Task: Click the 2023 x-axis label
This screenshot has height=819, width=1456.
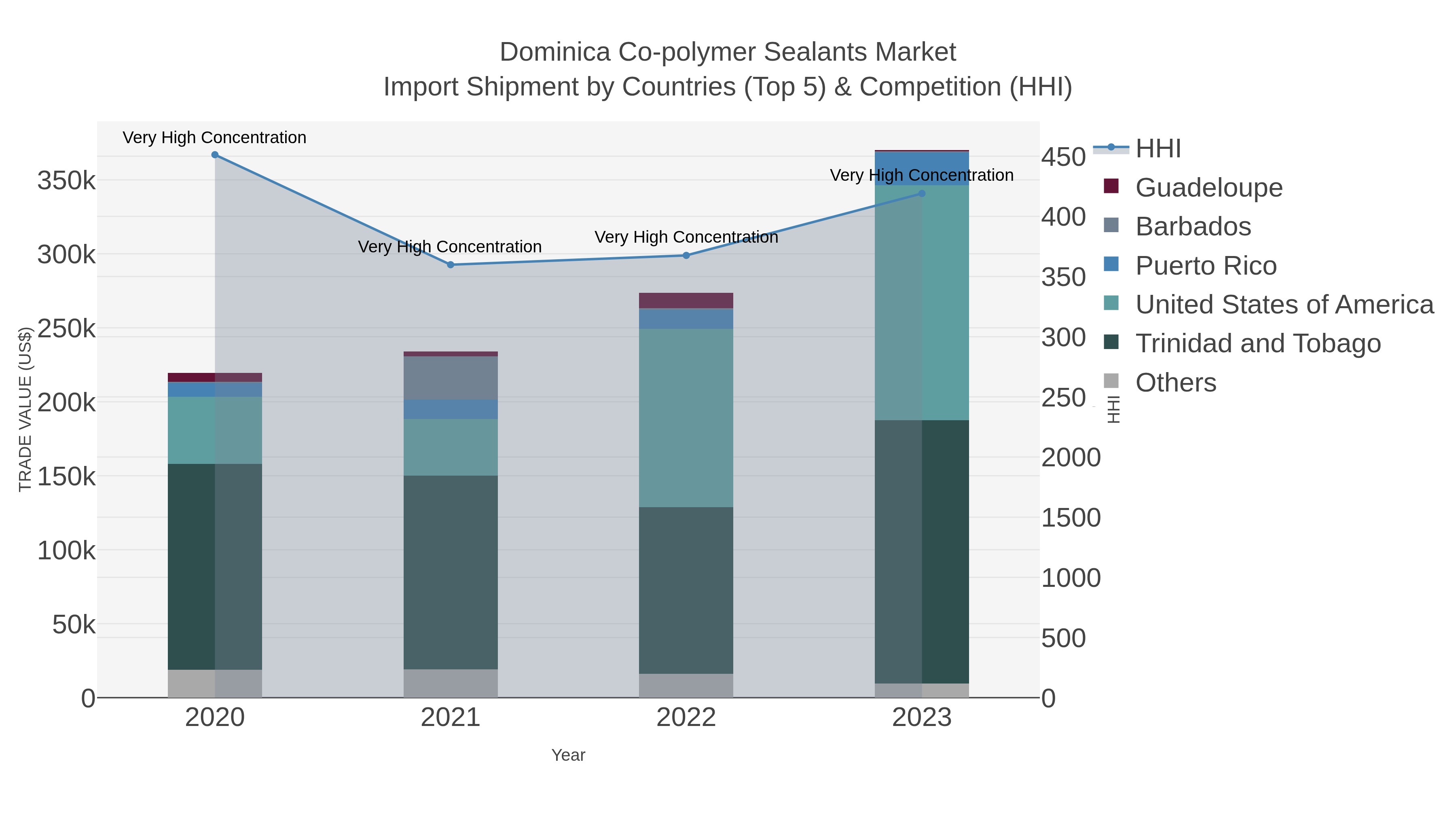Action: [x=922, y=718]
